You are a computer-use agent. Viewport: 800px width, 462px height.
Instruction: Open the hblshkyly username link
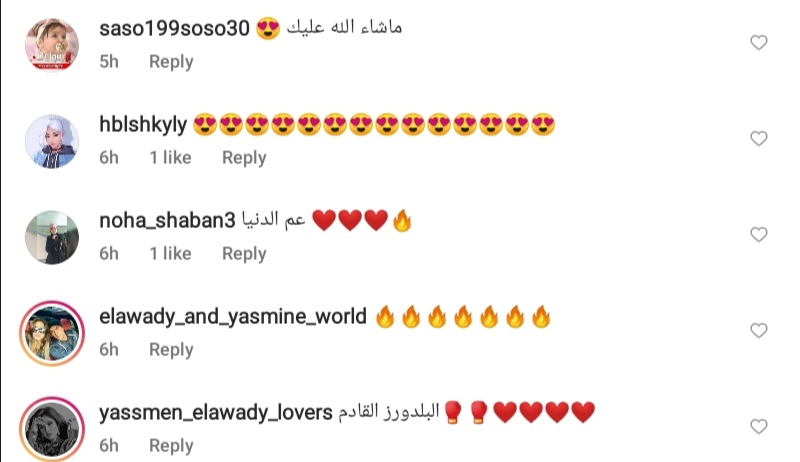pos(143,124)
